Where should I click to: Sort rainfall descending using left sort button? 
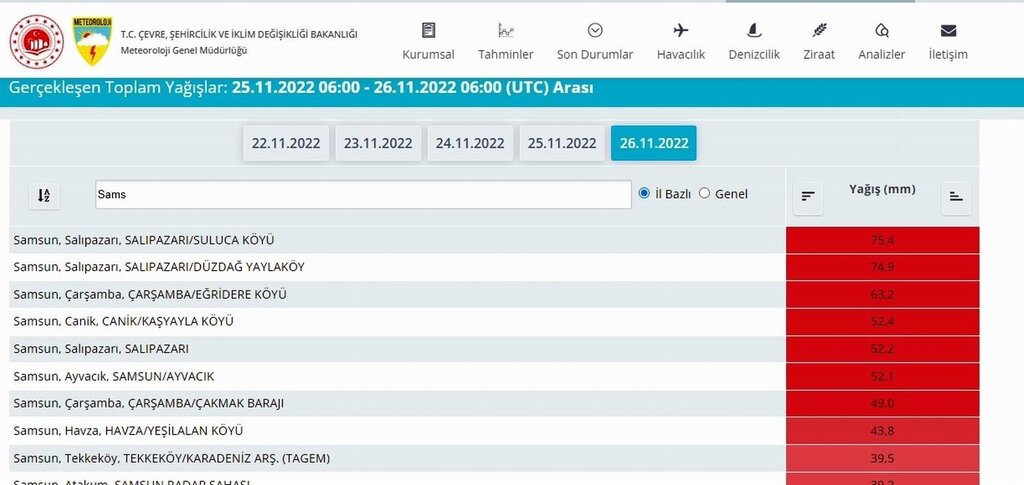click(808, 197)
